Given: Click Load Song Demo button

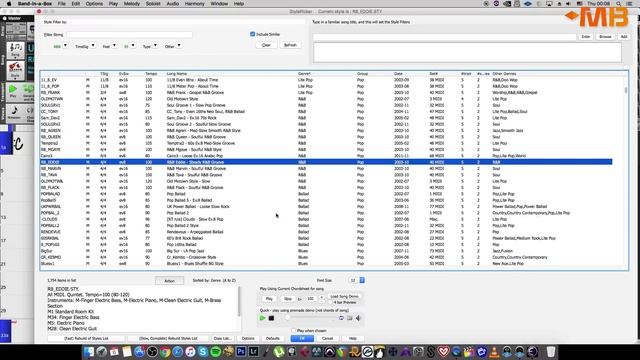Looking at the screenshot, I should [x=344, y=296].
